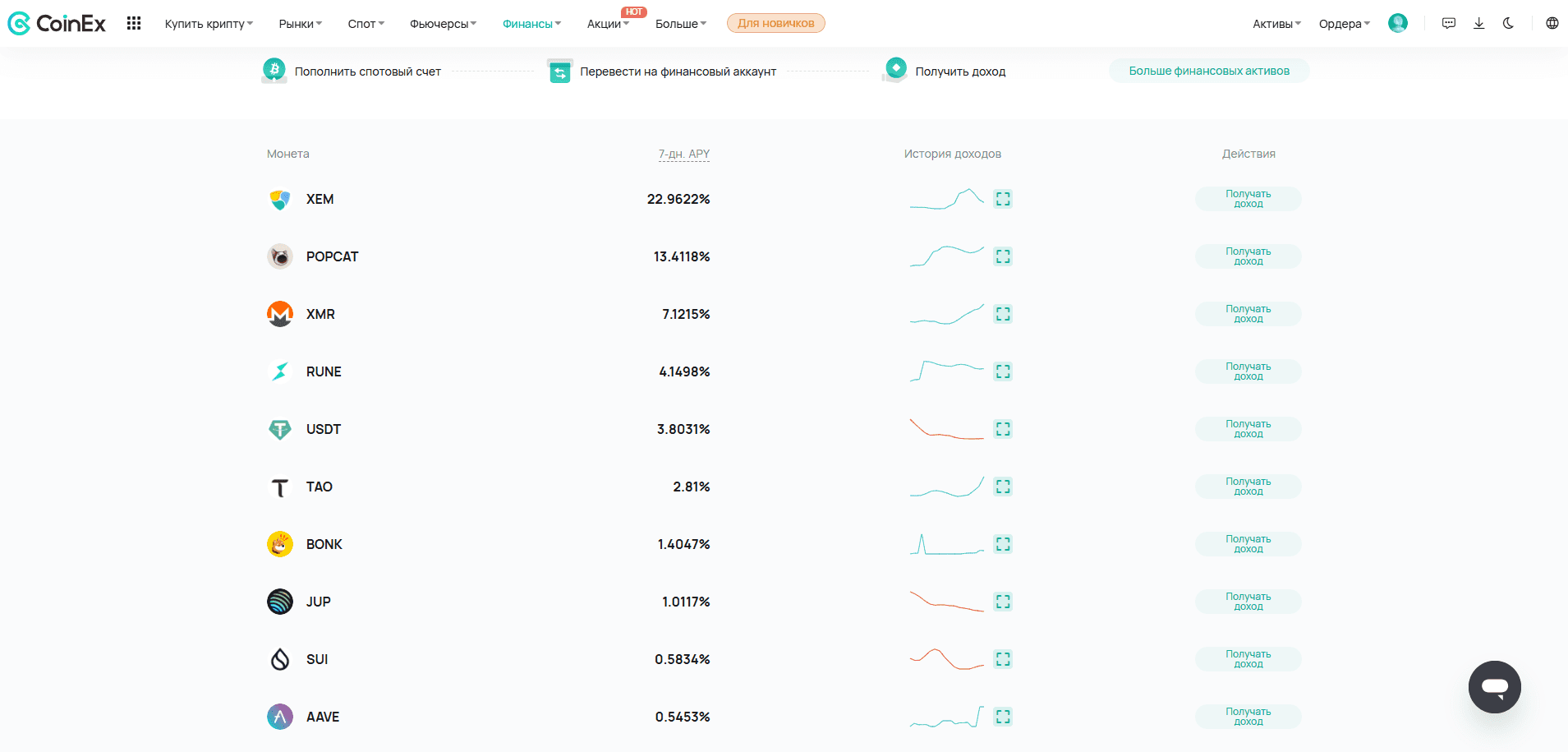Expand the Ордера dropdown menu
1568x752 pixels.
tap(1345, 24)
